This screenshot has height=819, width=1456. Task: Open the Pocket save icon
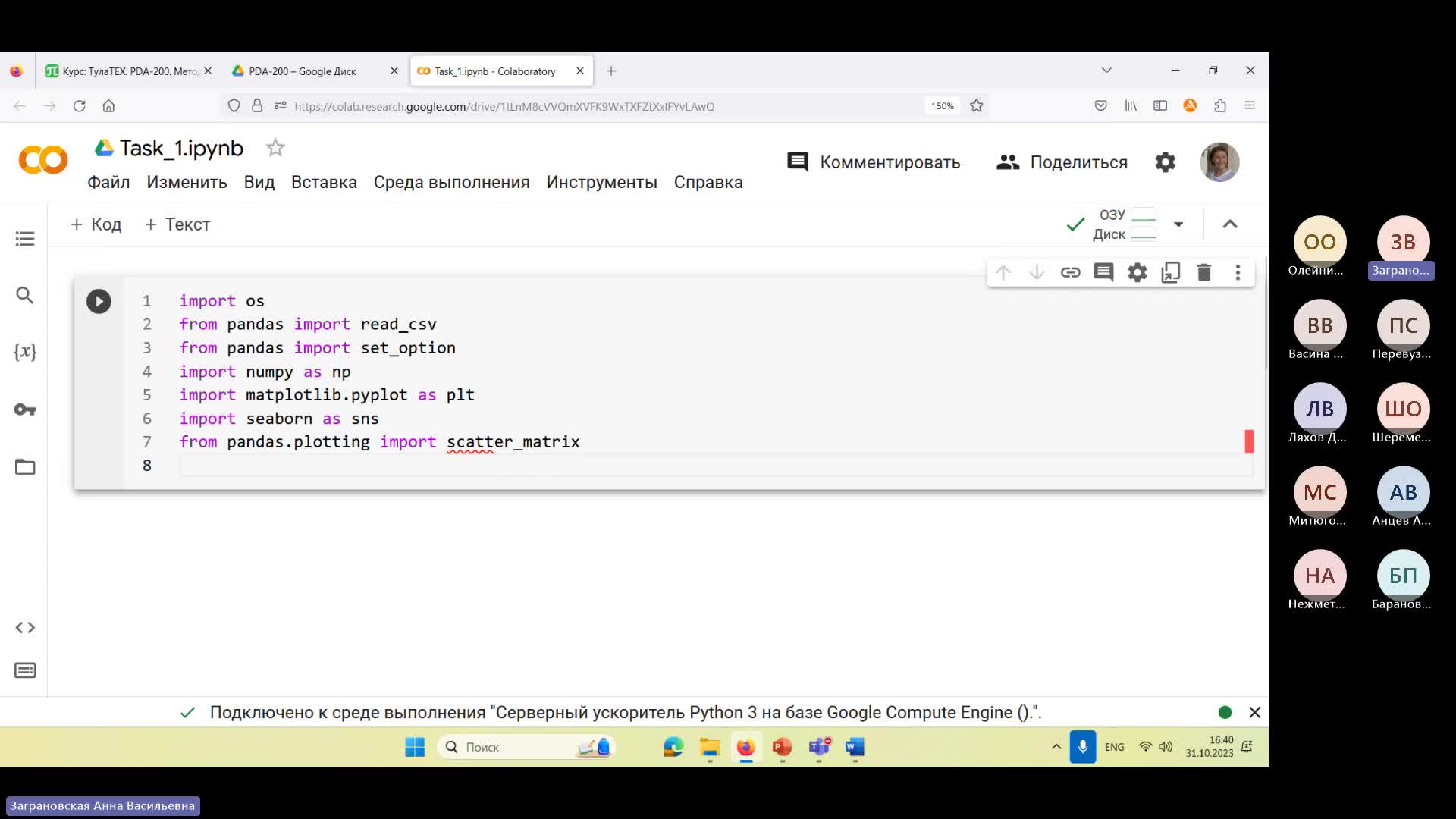pos(1101,106)
